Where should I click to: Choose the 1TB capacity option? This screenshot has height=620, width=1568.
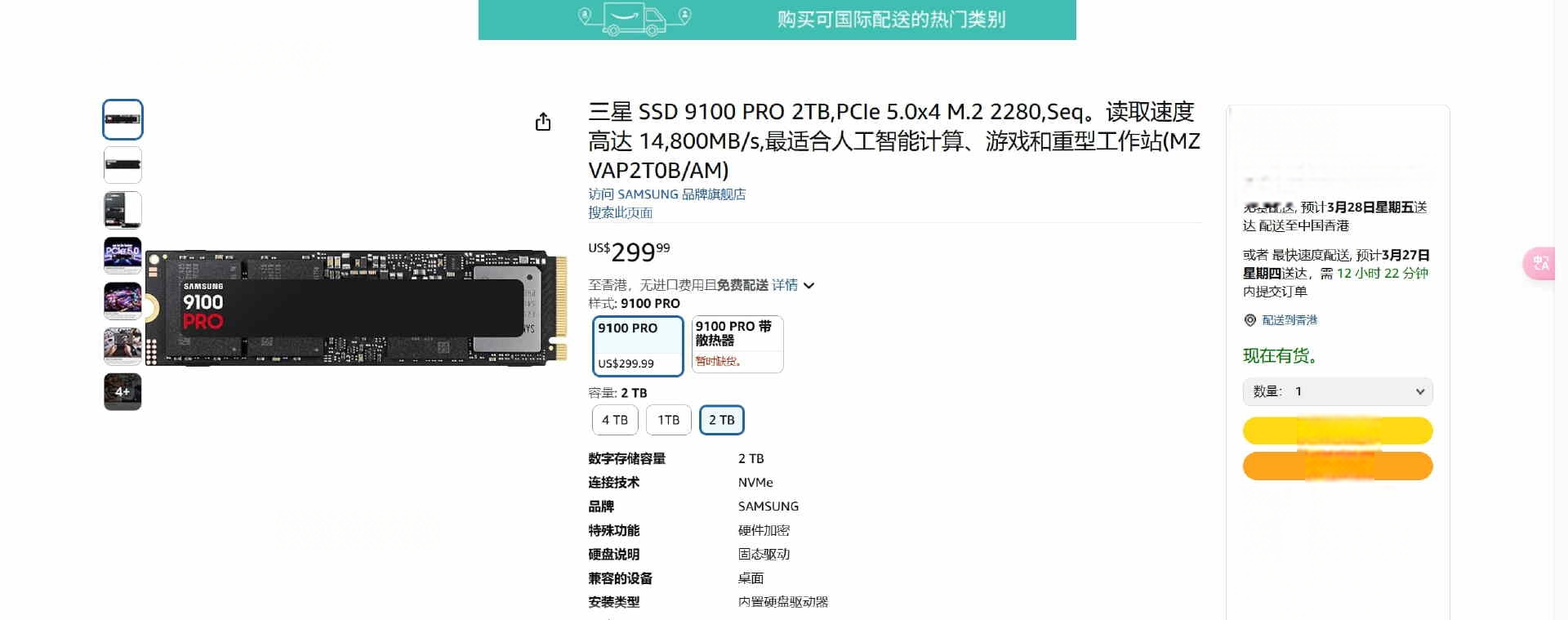669,420
